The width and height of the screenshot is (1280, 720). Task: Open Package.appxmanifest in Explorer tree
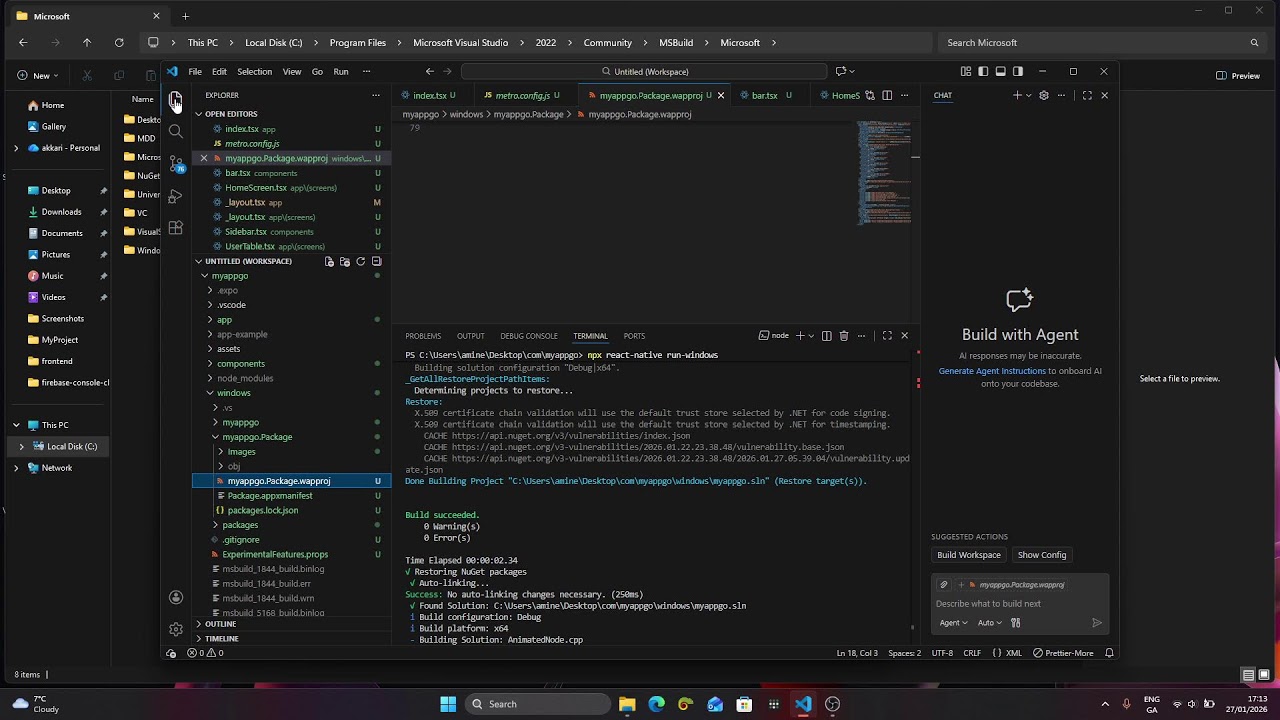tap(270, 496)
